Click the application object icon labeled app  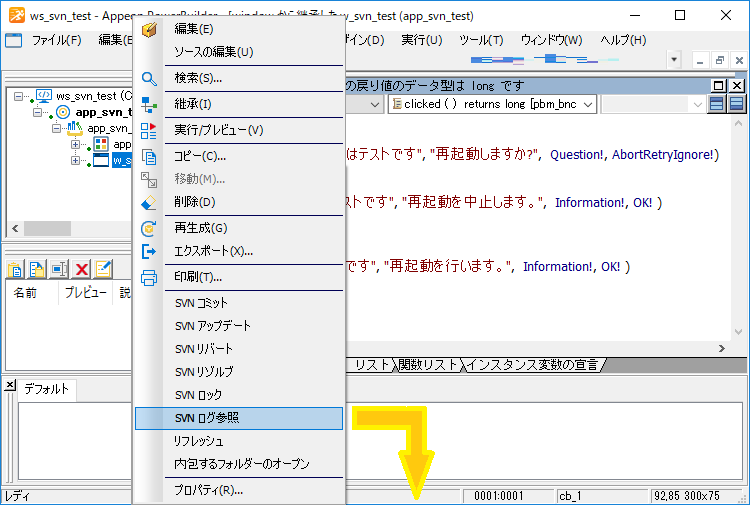pos(101,144)
